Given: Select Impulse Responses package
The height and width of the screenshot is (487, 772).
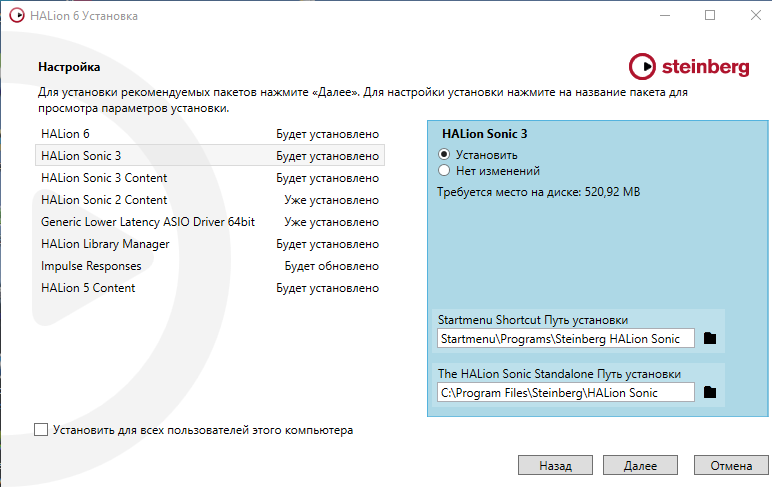Looking at the screenshot, I should tap(91, 266).
